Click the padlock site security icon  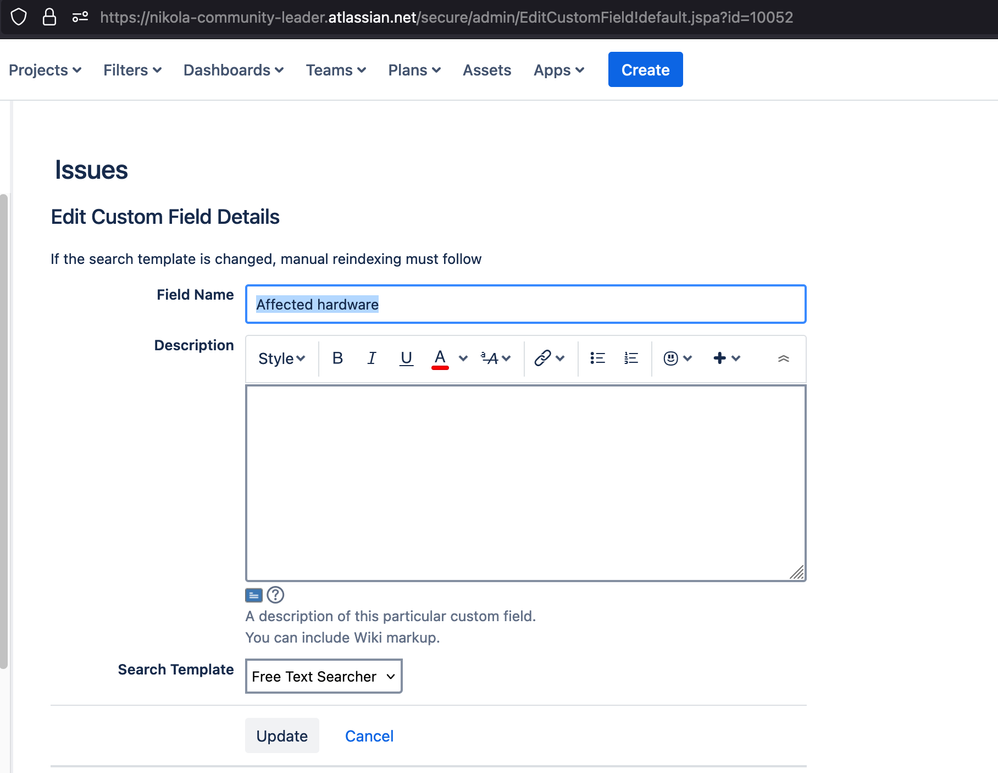coord(49,17)
